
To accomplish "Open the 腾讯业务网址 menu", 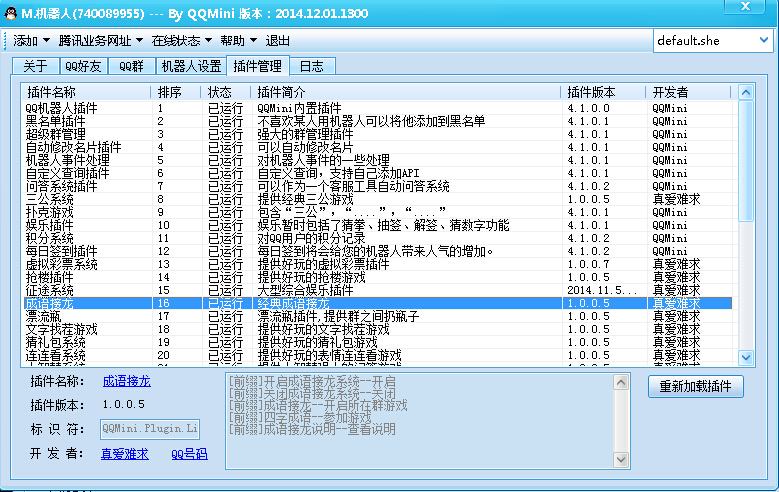I will pos(100,41).
